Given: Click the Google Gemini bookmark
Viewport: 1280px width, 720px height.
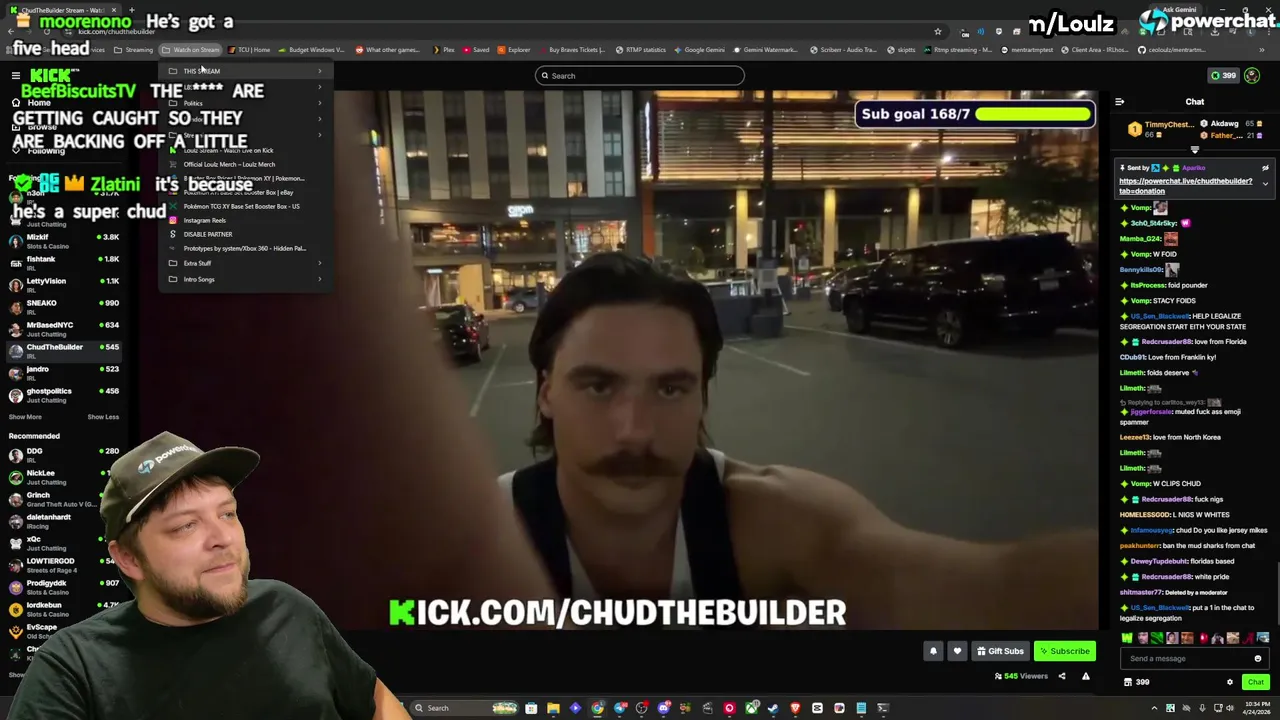Looking at the screenshot, I should pyautogui.click(x=699, y=50).
